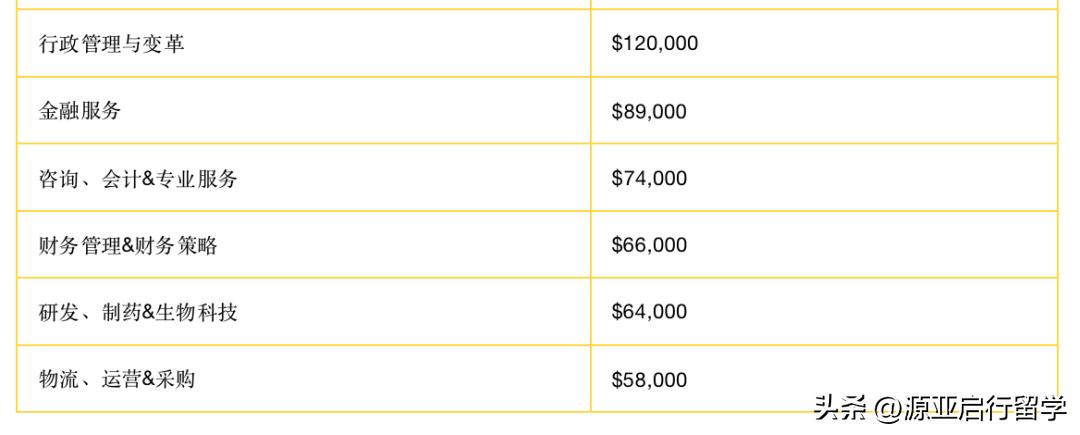
Task: Select the $89,000 salary cell
Action: tap(649, 112)
